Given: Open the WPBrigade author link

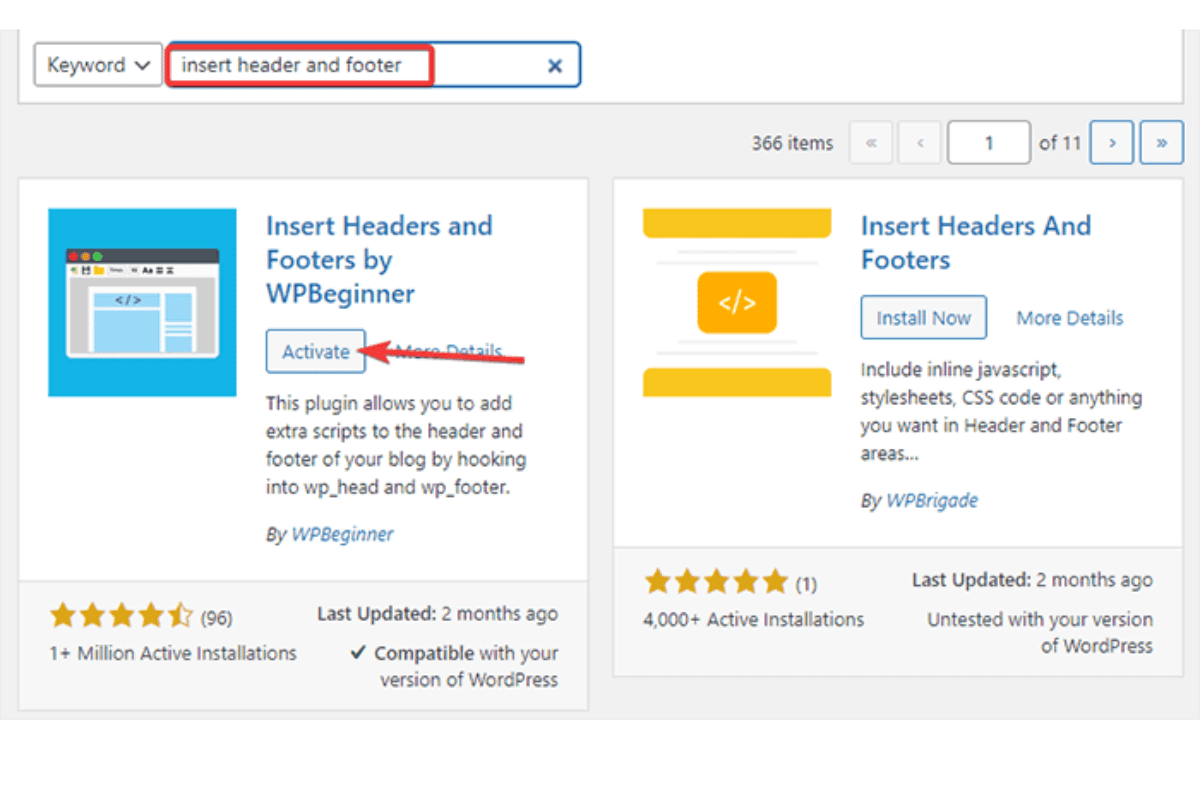Looking at the screenshot, I should pyautogui.click(x=932, y=500).
